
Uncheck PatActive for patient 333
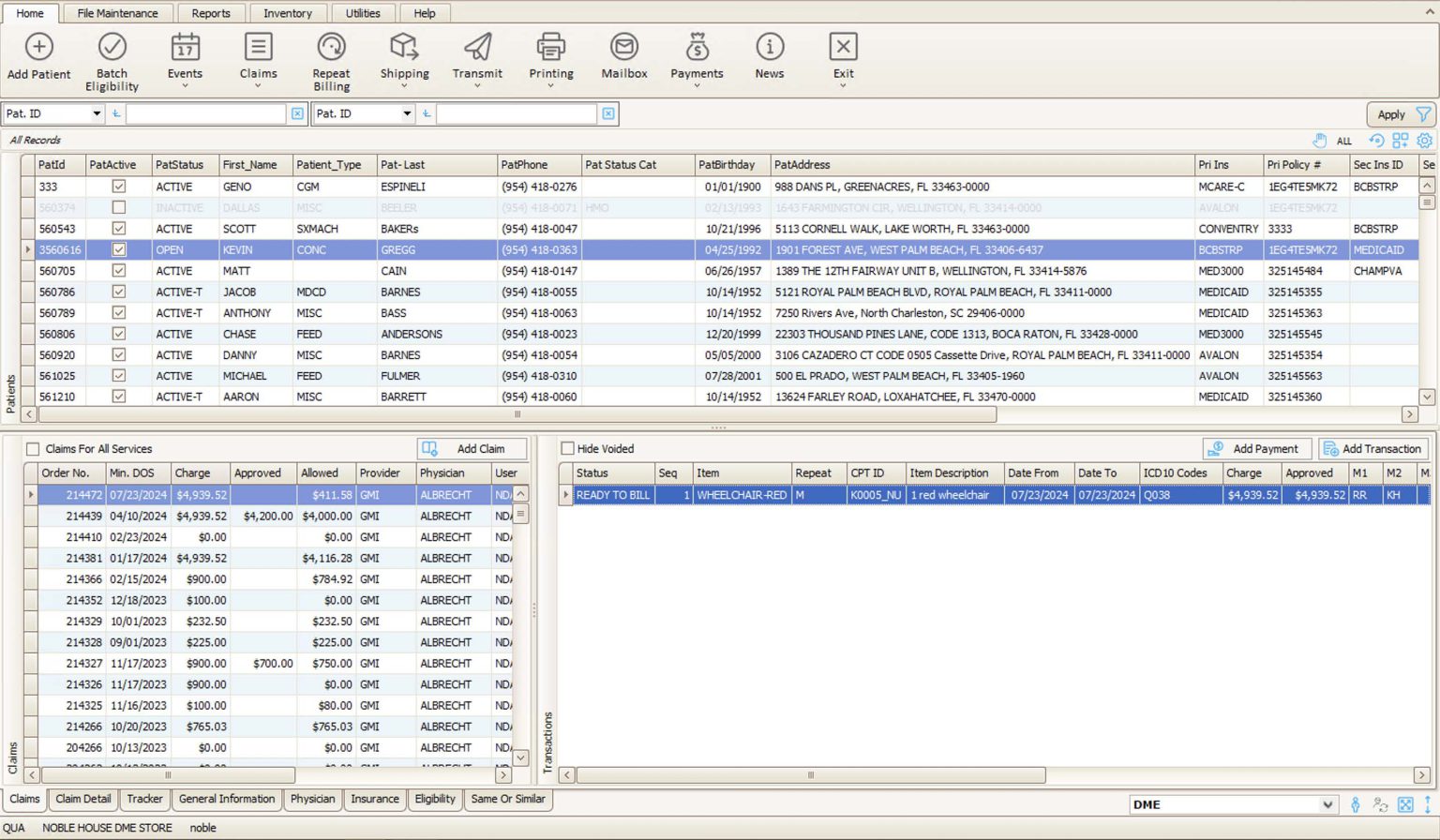tap(118, 187)
